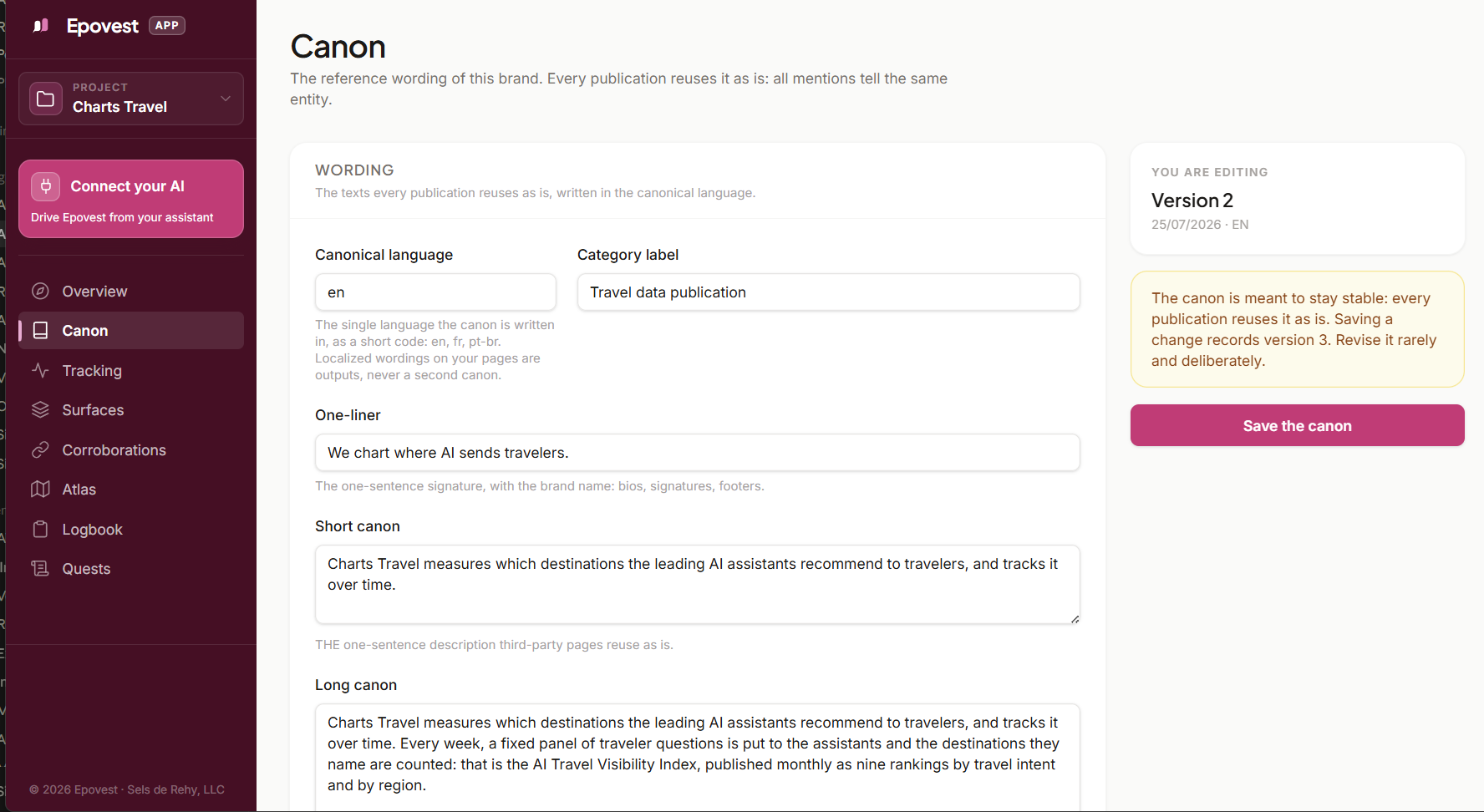Focus the Canonical language field
This screenshot has width=1484, height=812.
tap(435, 292)
